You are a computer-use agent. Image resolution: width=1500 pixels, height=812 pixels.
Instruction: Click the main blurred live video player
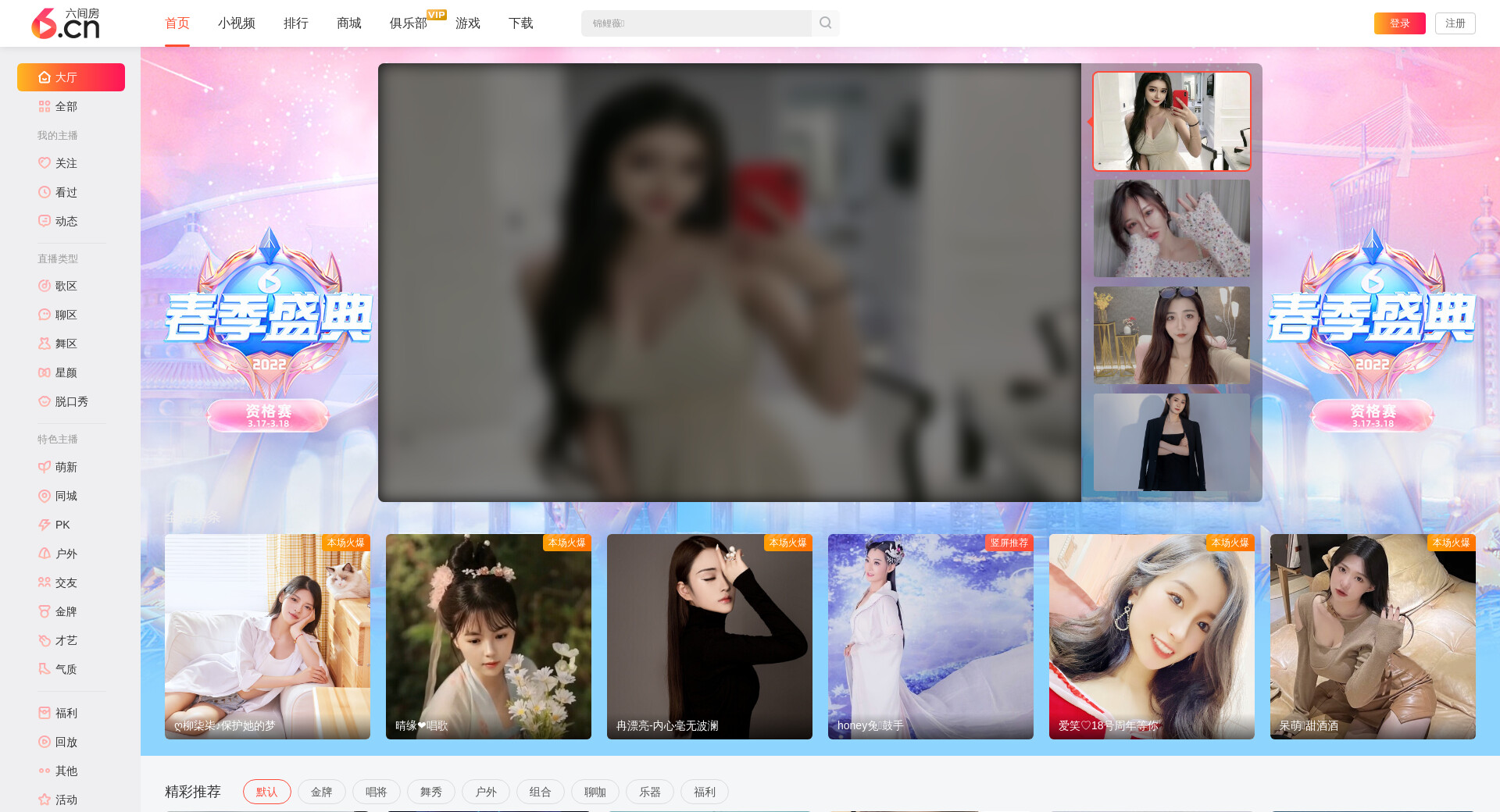point(730,283)
